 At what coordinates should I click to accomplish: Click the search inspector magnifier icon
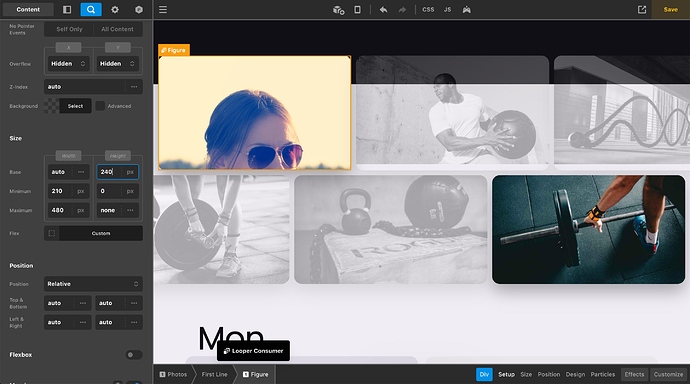click(x=91, y=9)
